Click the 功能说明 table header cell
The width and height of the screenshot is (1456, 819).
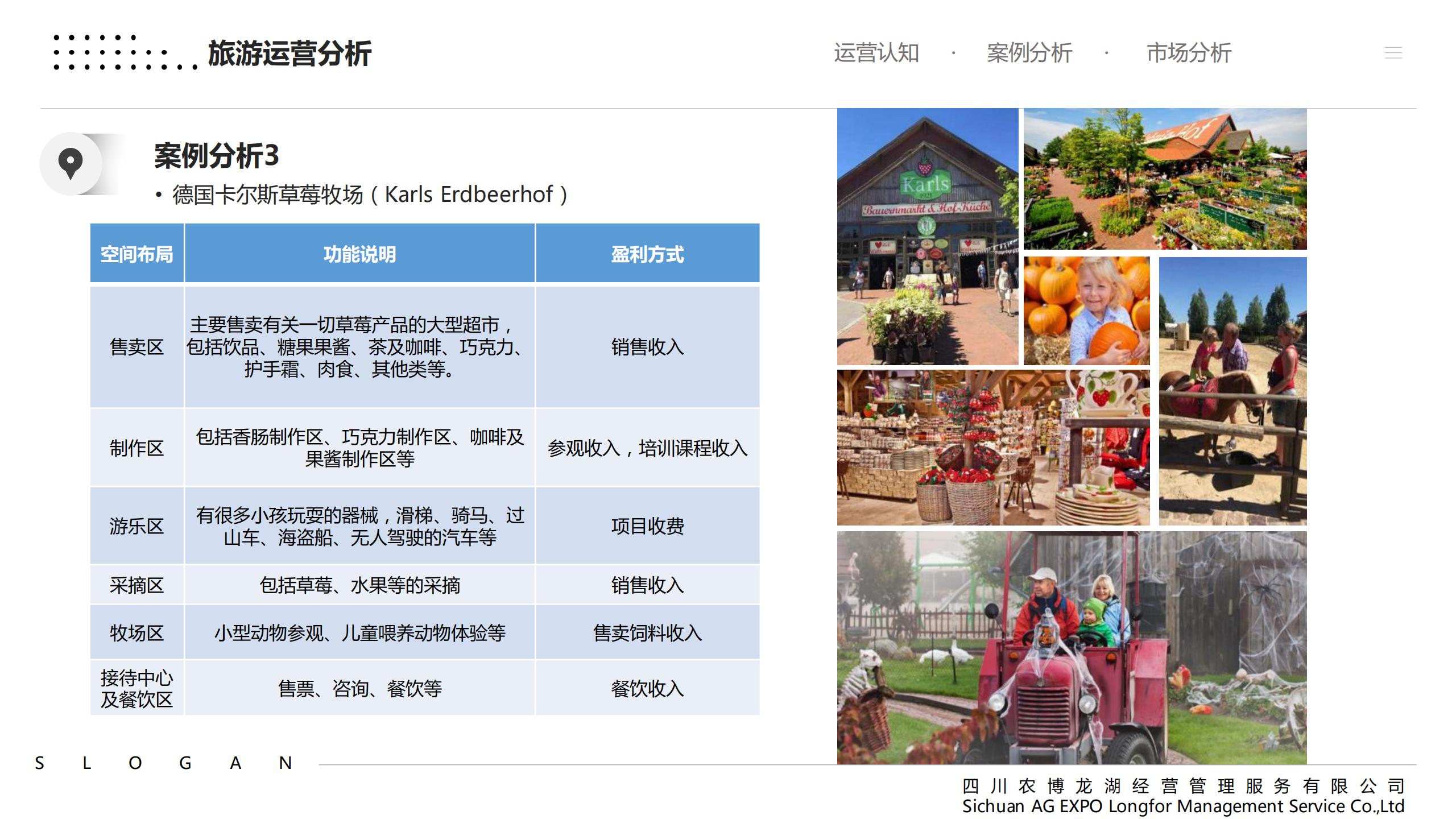(359, 254)
